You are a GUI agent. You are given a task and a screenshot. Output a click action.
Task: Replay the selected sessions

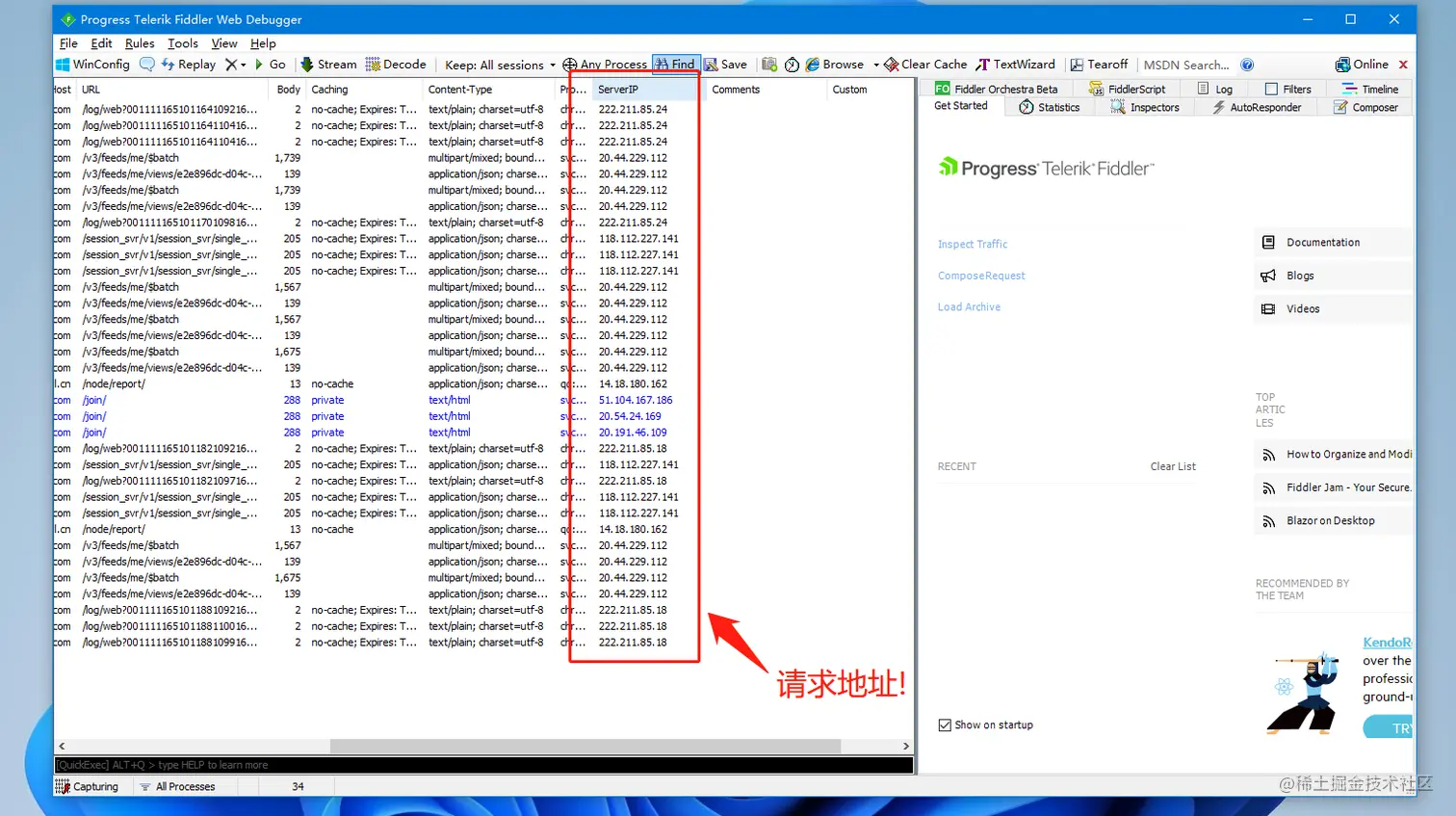click(188, 65)
